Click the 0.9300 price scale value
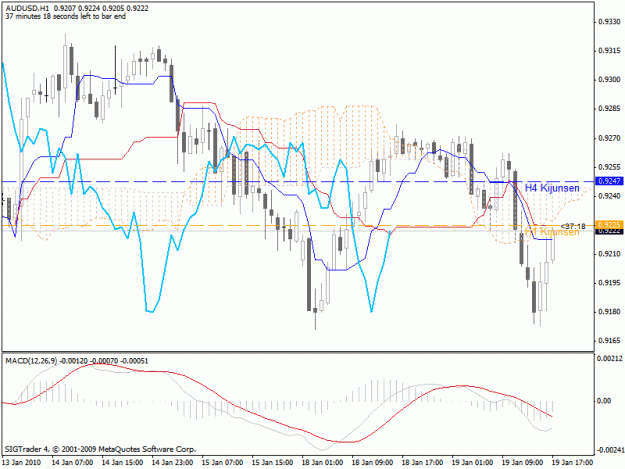Screen dimensions: 625x469 610,80
